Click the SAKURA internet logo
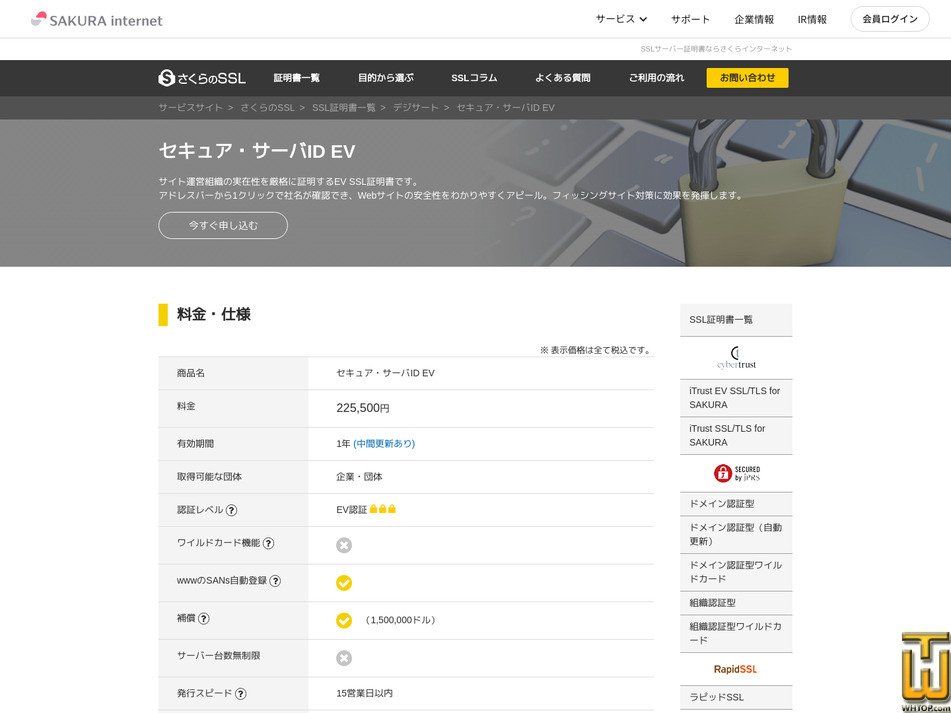951x713 pixels. [96, 19]
